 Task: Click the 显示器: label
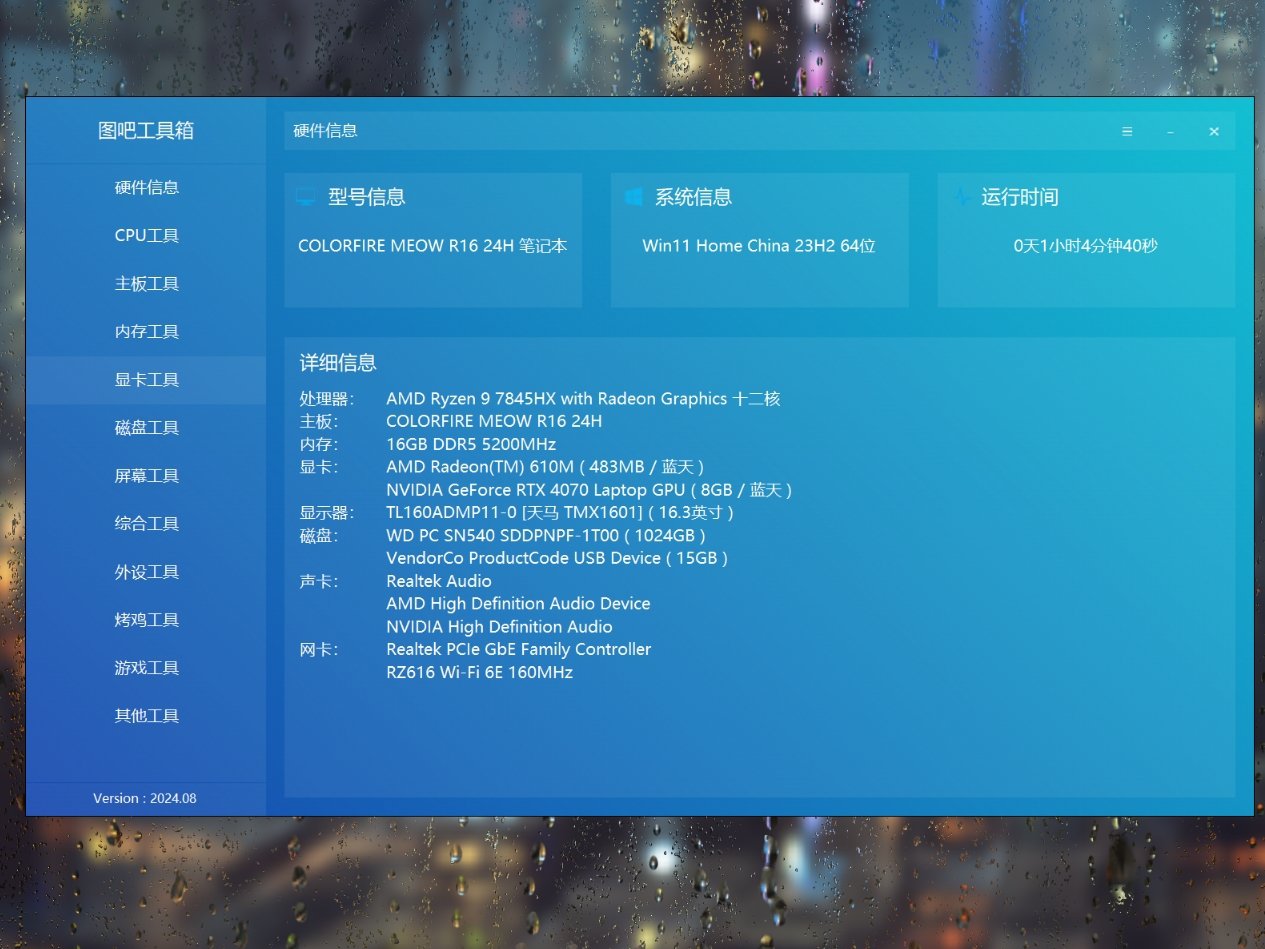coord(325,513)
